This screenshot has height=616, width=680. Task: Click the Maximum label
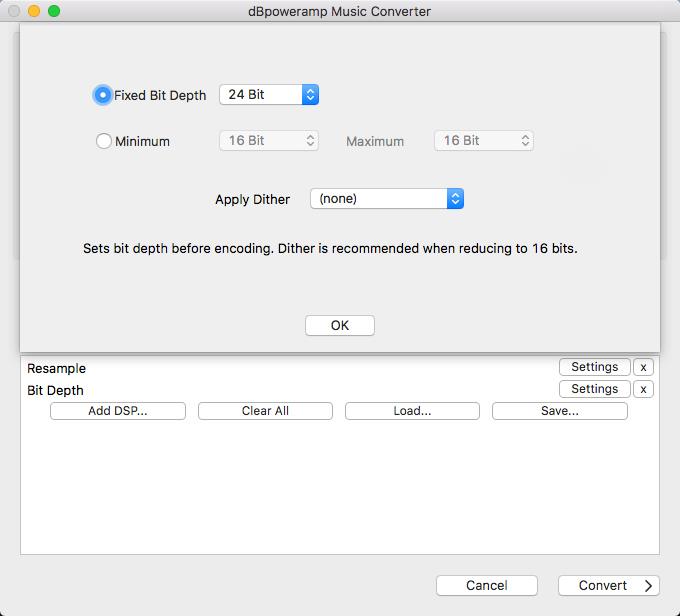[375, 141]
